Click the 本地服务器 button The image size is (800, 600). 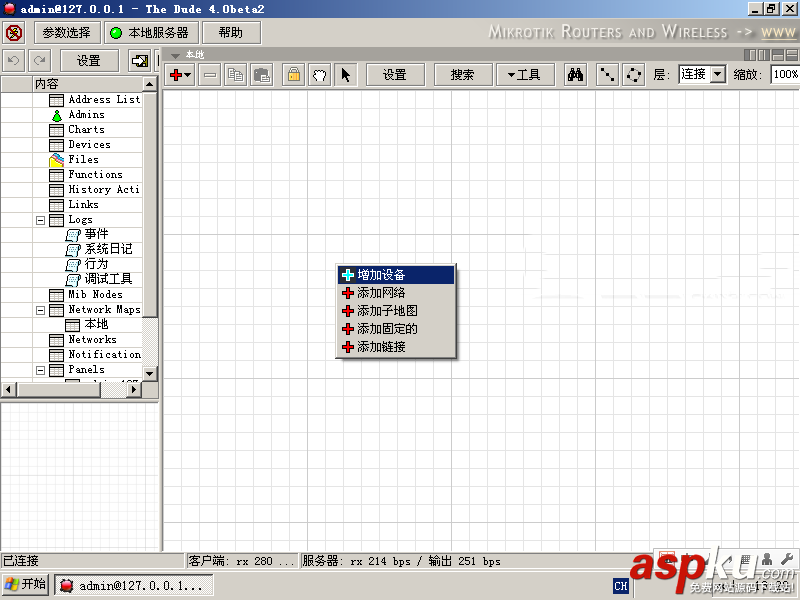click(151, 33)
